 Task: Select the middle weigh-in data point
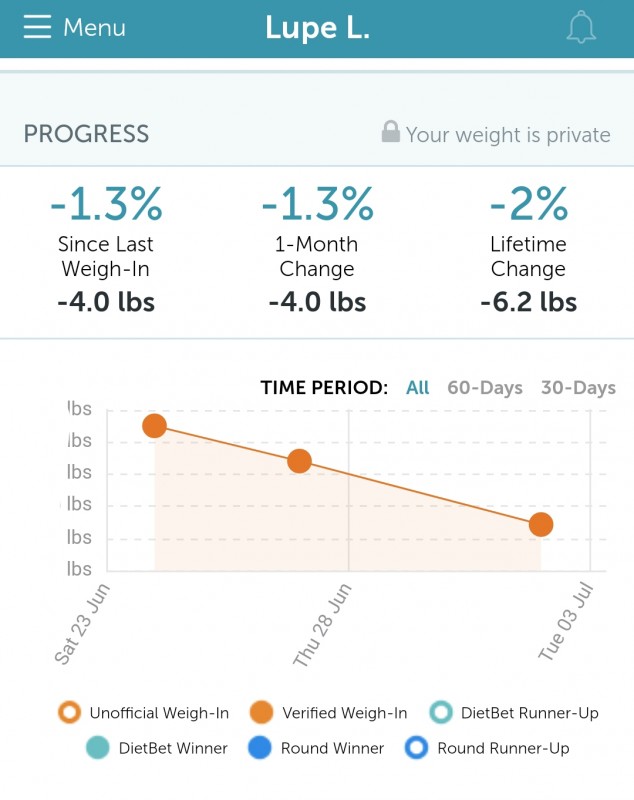point(299,461)
